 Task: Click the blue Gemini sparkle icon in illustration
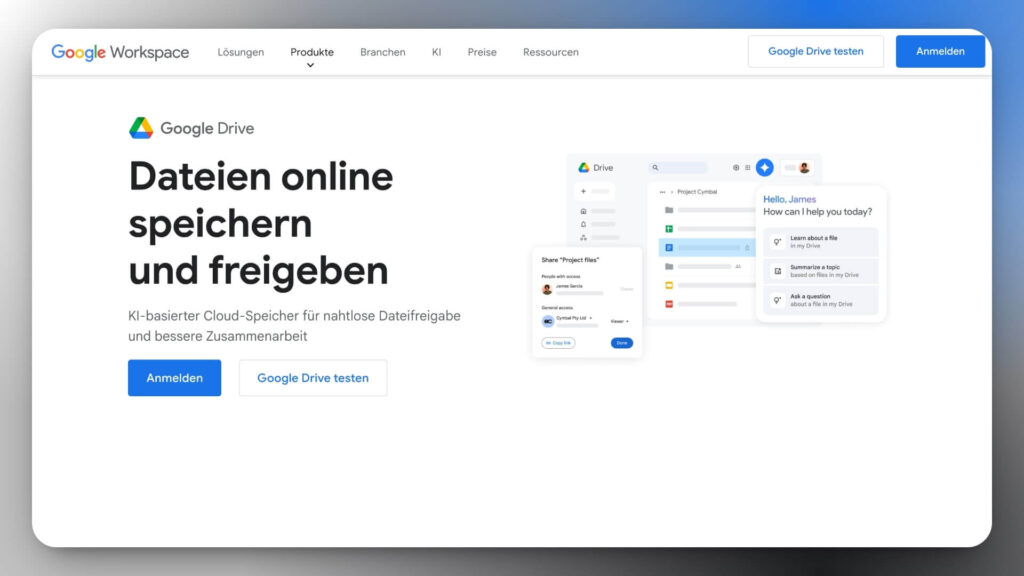(765, 167)
